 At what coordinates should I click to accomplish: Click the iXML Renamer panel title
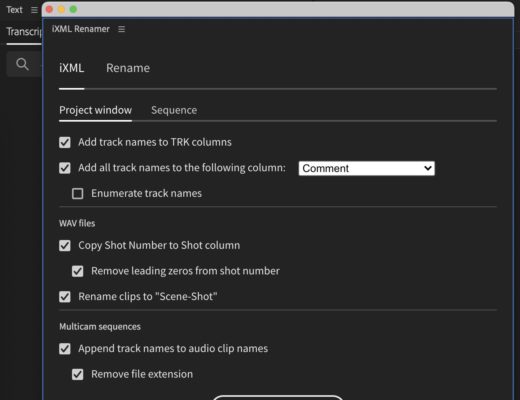tap(81, 29)
